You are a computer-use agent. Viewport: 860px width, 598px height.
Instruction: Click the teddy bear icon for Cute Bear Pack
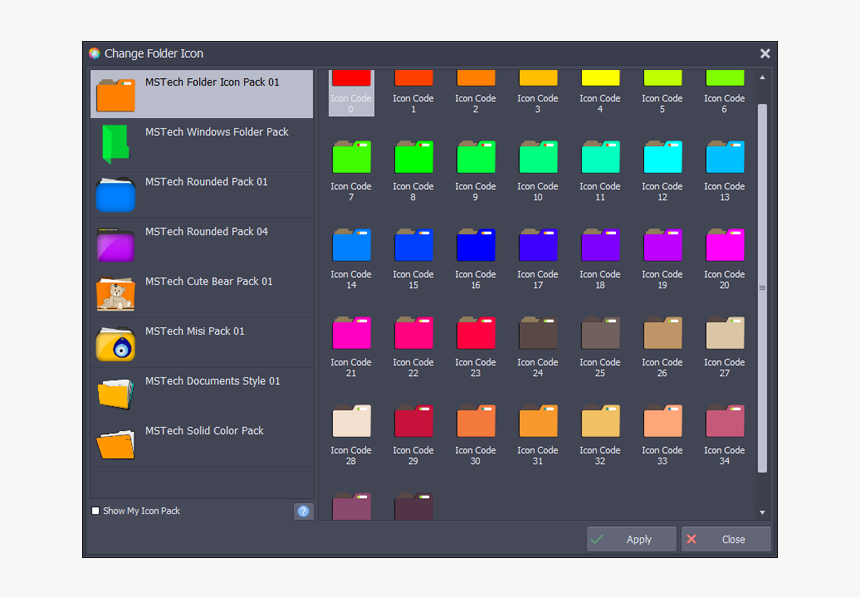tap(115, 292)
